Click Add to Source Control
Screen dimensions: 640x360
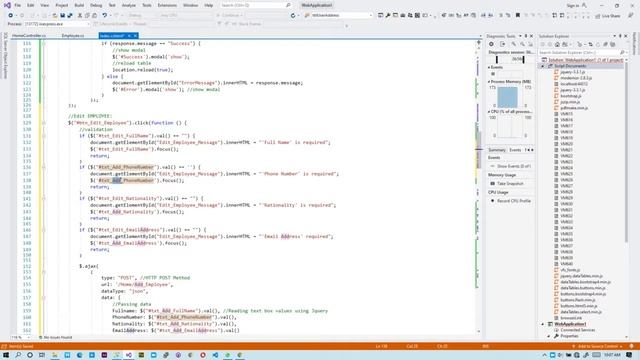click(598, 346)
